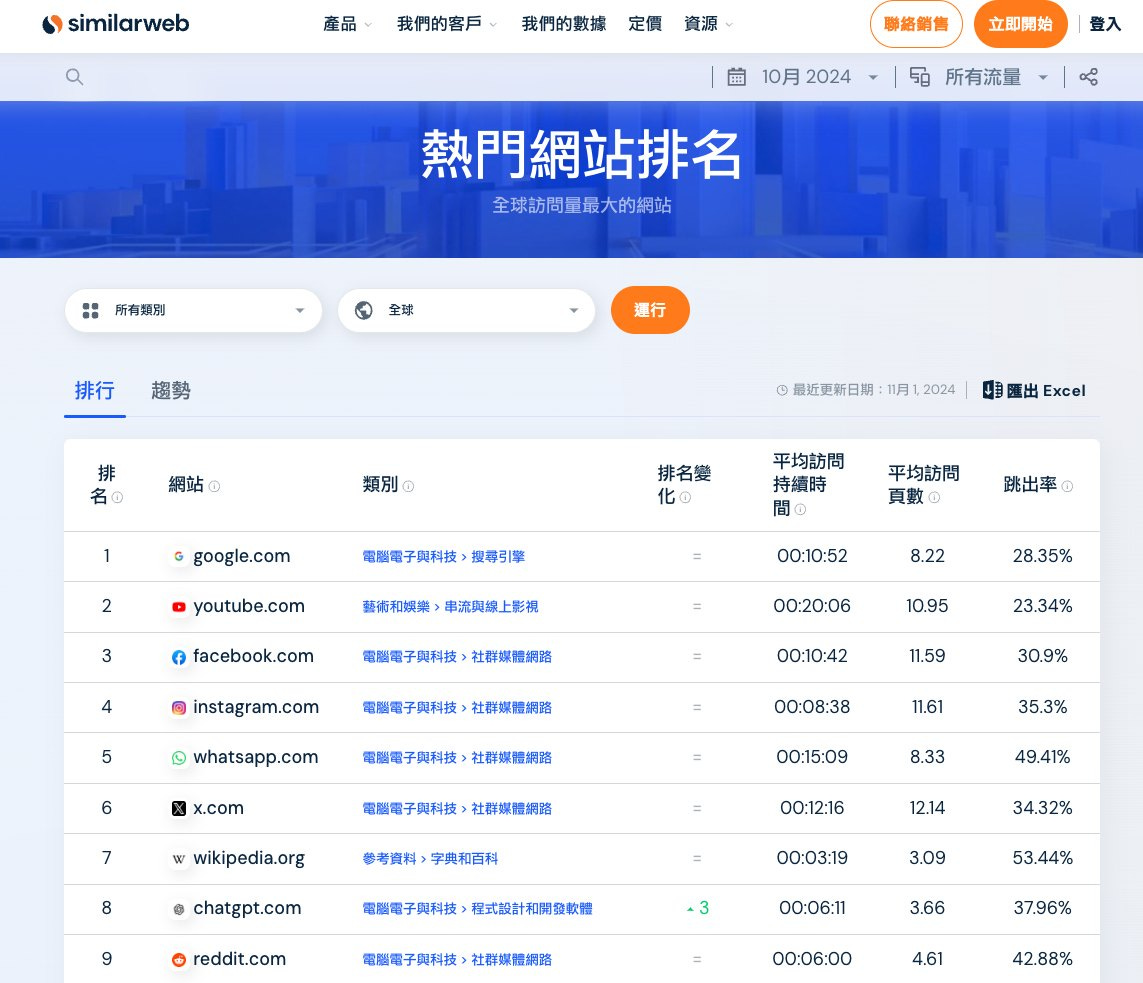Click the youtube.com favicon
This screenshot has width=1143, height=983.
point(179,607)
